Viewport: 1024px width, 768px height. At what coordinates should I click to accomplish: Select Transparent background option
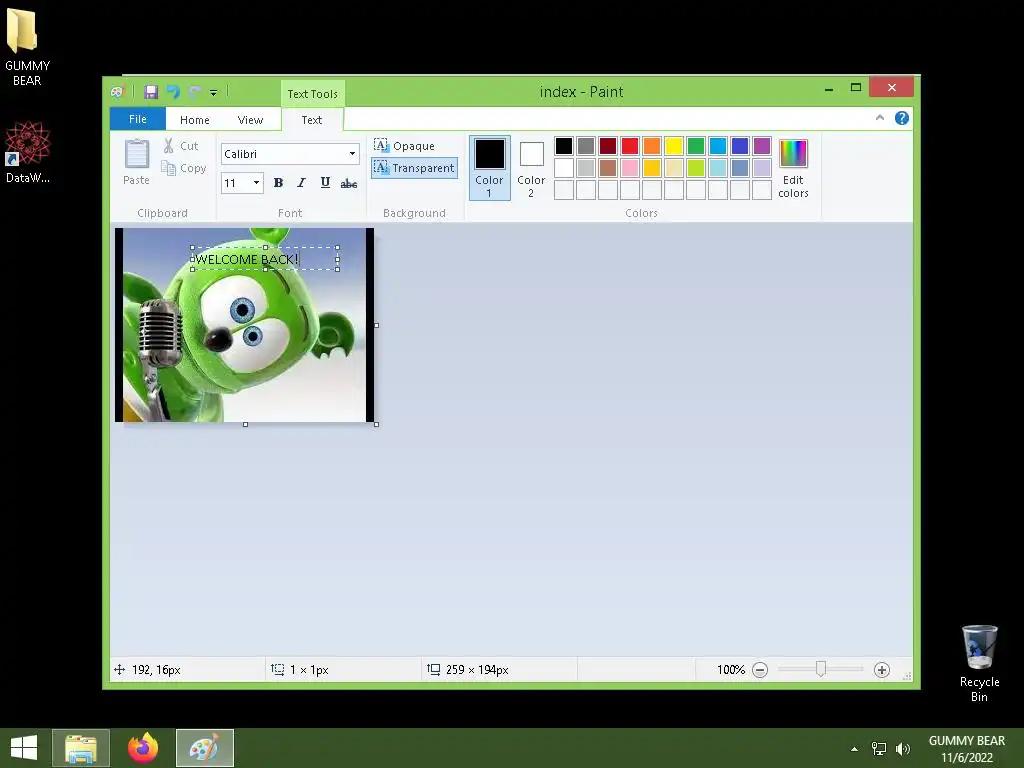pos(414,168)
